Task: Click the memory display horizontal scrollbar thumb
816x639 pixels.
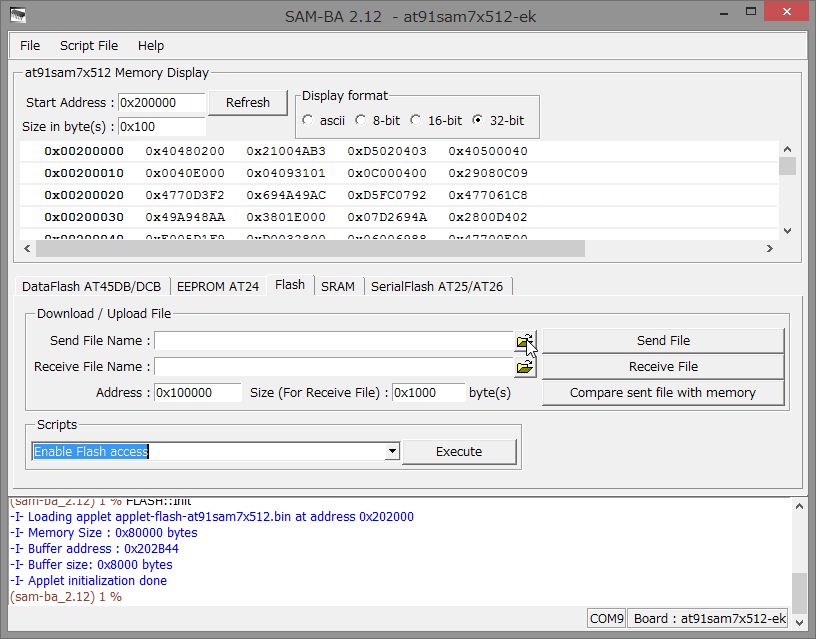Action: pos(310,249)
